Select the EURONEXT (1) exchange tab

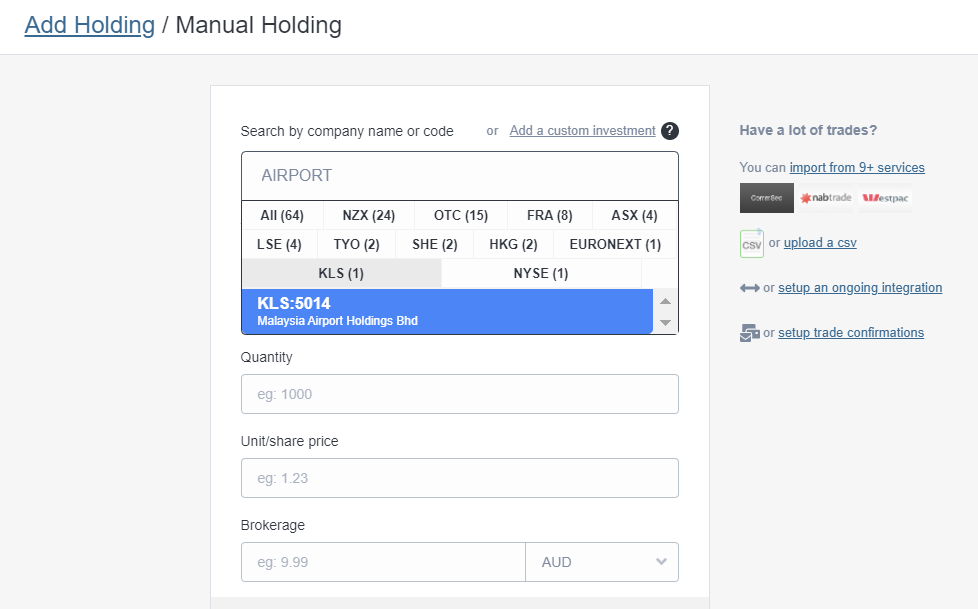click(x=615, y=244)
